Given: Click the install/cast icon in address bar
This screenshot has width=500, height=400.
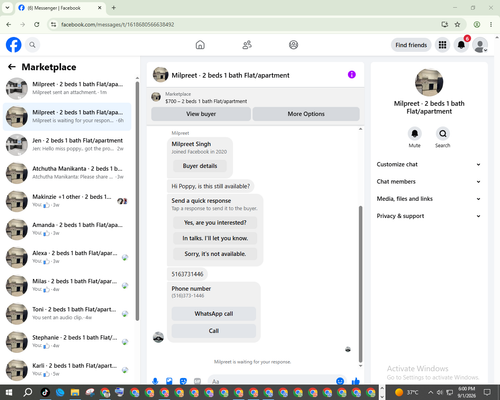Looking at the screenshot, I should (444, 24).
